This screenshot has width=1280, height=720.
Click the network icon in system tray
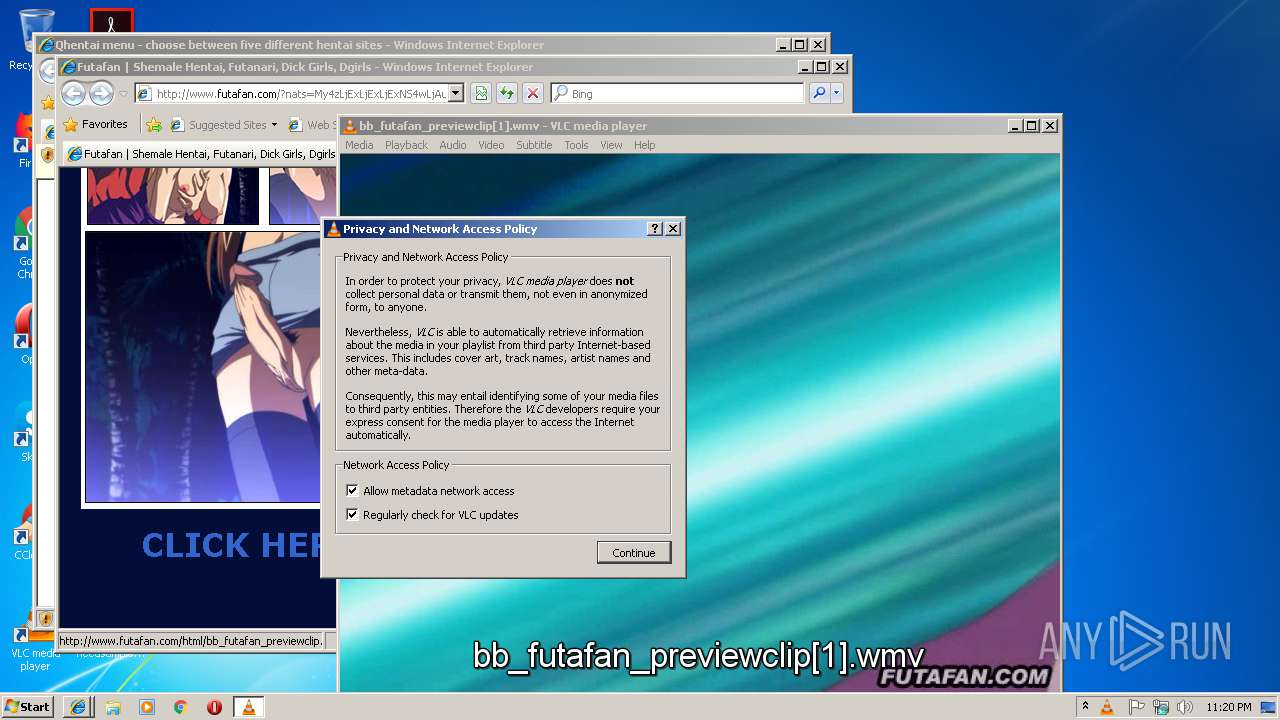point(1160,707)
